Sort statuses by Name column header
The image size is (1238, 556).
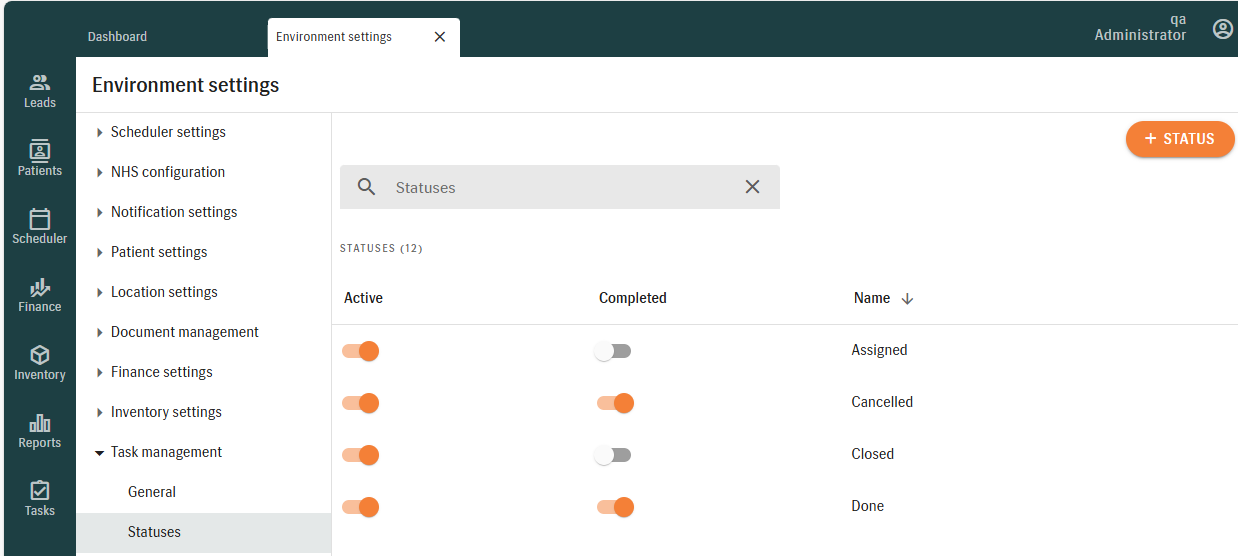(x=873, y=298)
